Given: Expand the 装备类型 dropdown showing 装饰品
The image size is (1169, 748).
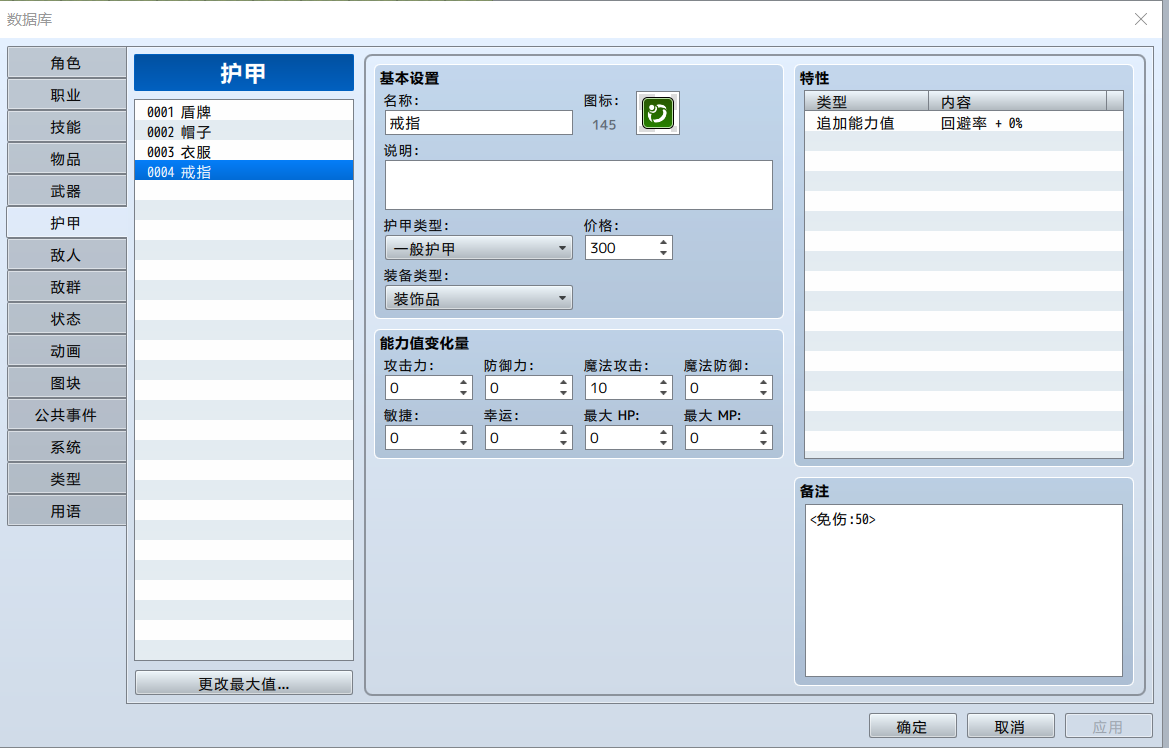Looking at the screenshot, I should (479, 298).
